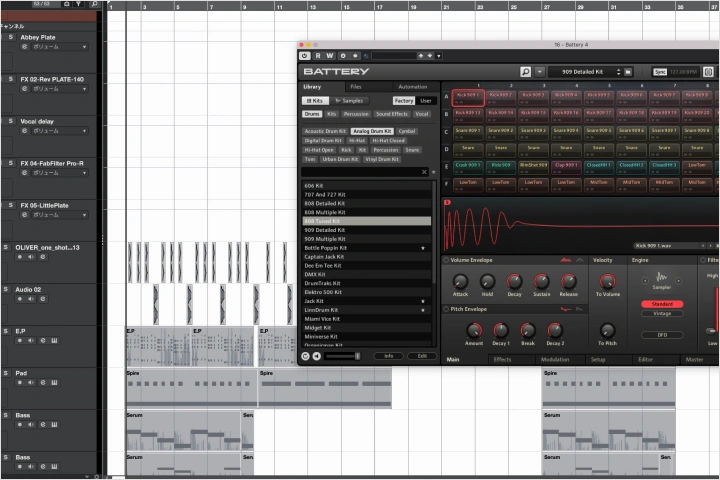Enable record on OLIVER_one_shot track

pyautogui.click(x=19, y=257)
